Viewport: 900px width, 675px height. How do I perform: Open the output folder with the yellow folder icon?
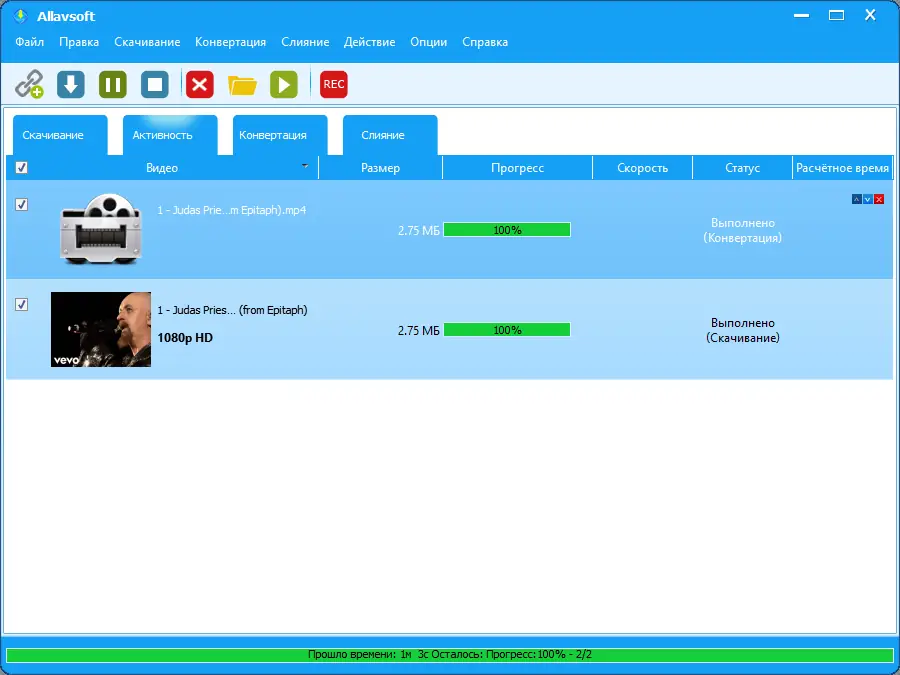pyautogui.click(x=242, y=85)
